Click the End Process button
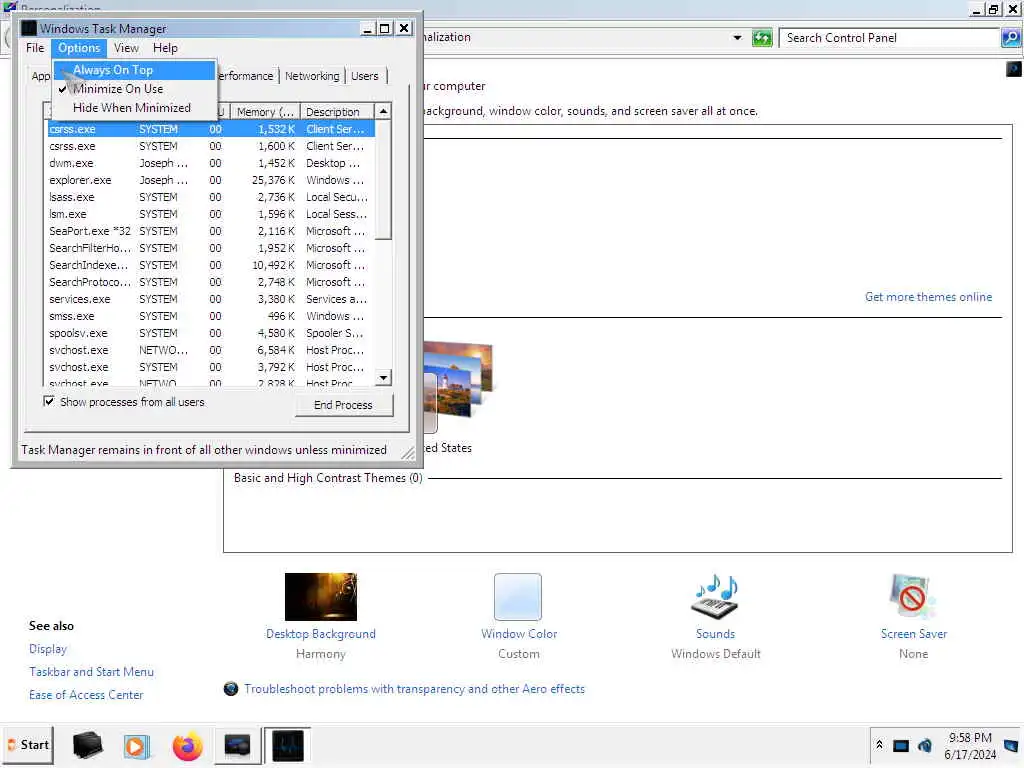This screenshot has height=768, width=1024. [x=344, y=405]
